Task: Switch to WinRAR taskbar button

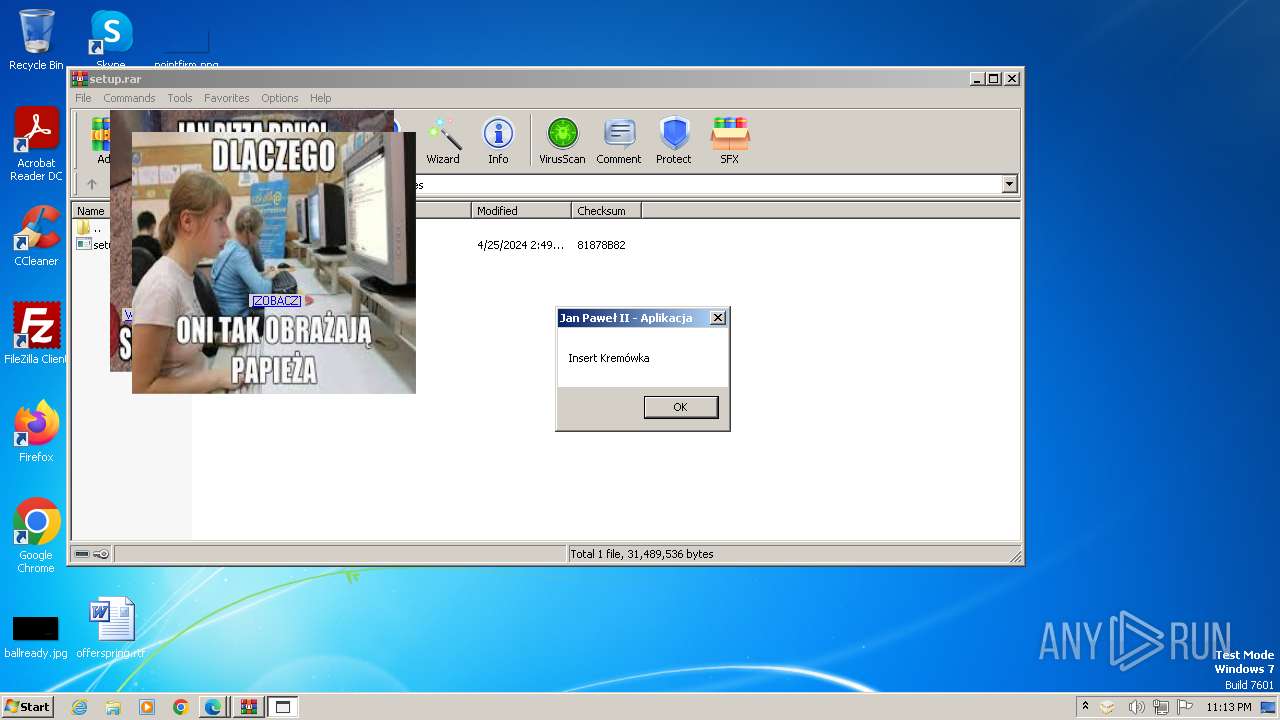Action: (248, 707)
